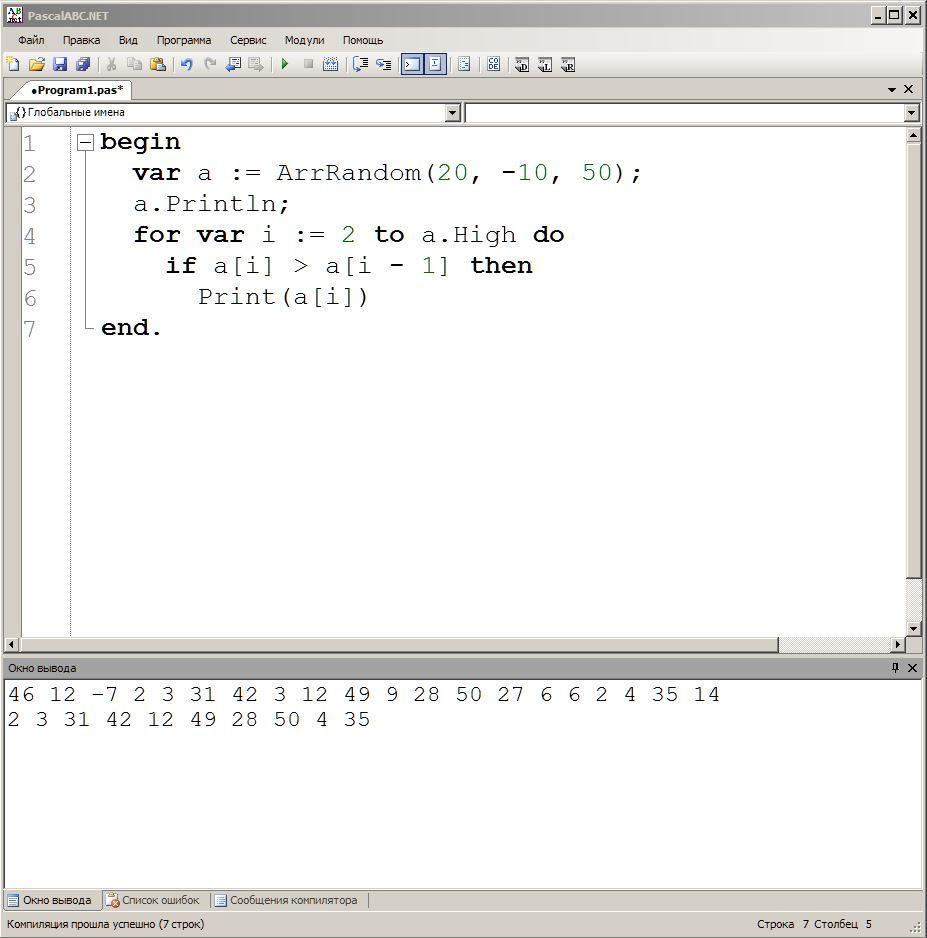Image resolution: width=927 pixels, height=938 pixels.
Task: Toggle the output window toolbar button
Action: tap(412, 64)
